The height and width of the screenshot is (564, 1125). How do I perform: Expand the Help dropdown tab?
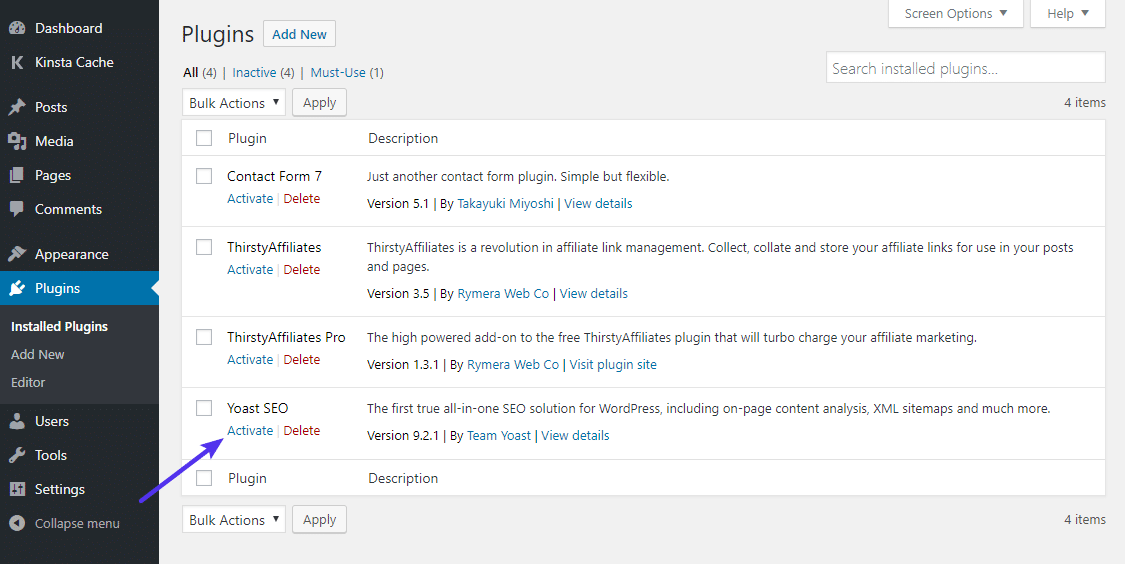[1068, 14]
